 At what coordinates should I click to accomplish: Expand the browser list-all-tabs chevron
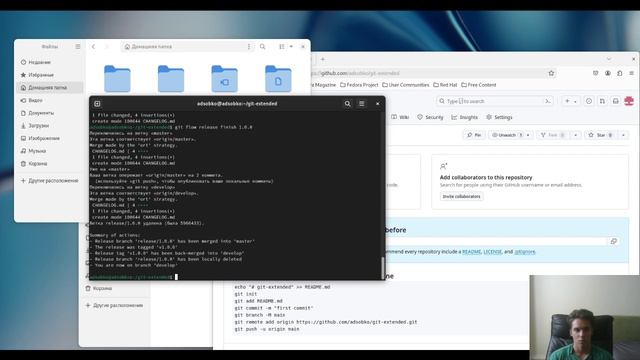click(609, 59)
